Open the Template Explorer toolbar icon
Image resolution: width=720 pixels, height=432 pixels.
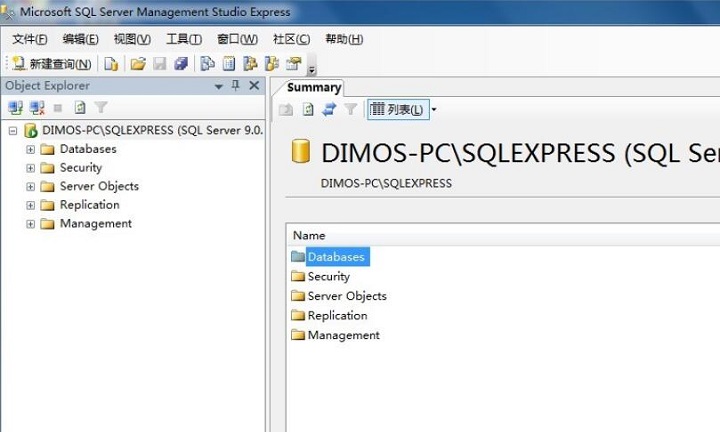pyautogui.click(x=272, y=64)
